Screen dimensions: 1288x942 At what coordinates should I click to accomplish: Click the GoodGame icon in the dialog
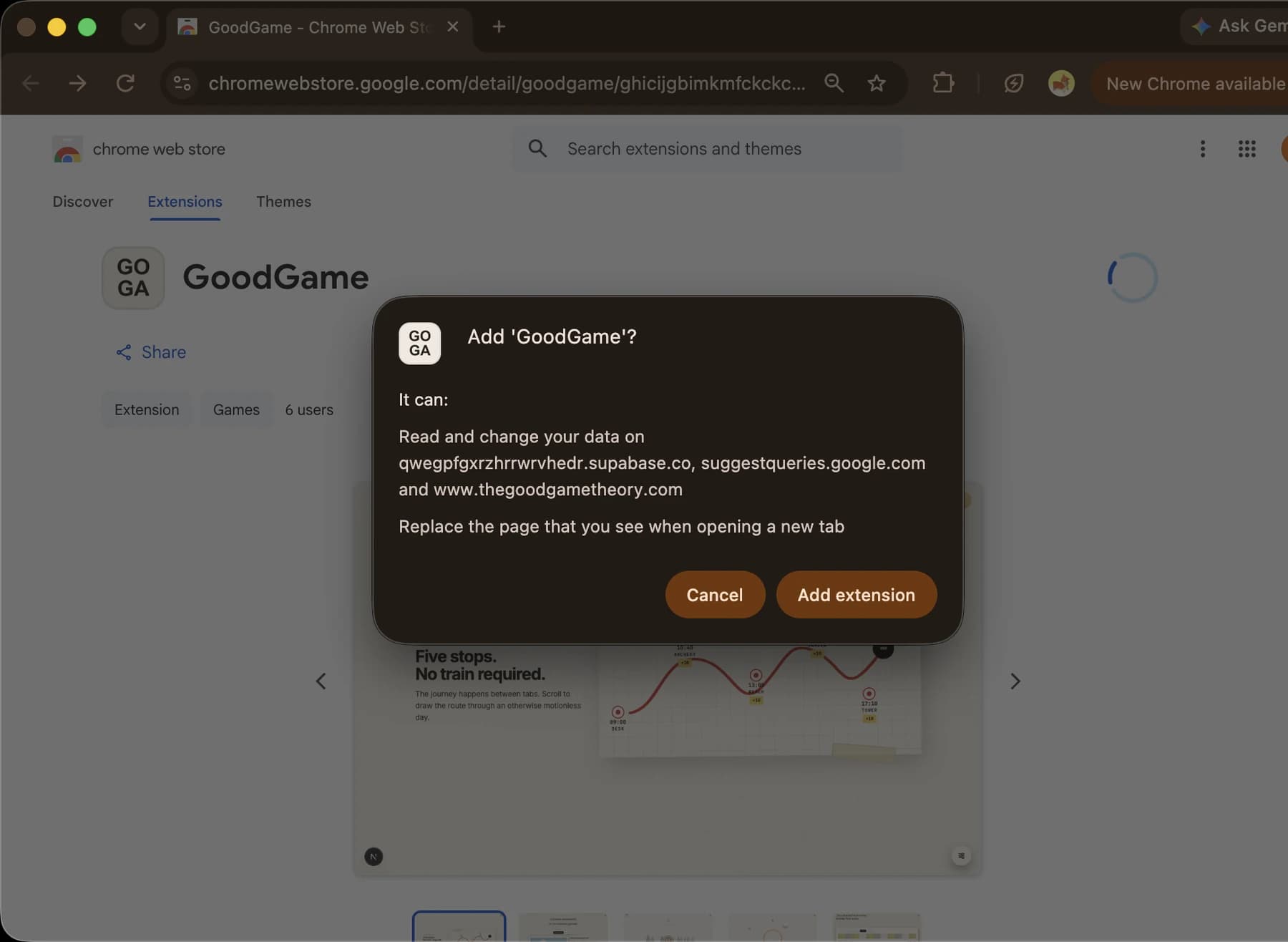click(419, 343)
